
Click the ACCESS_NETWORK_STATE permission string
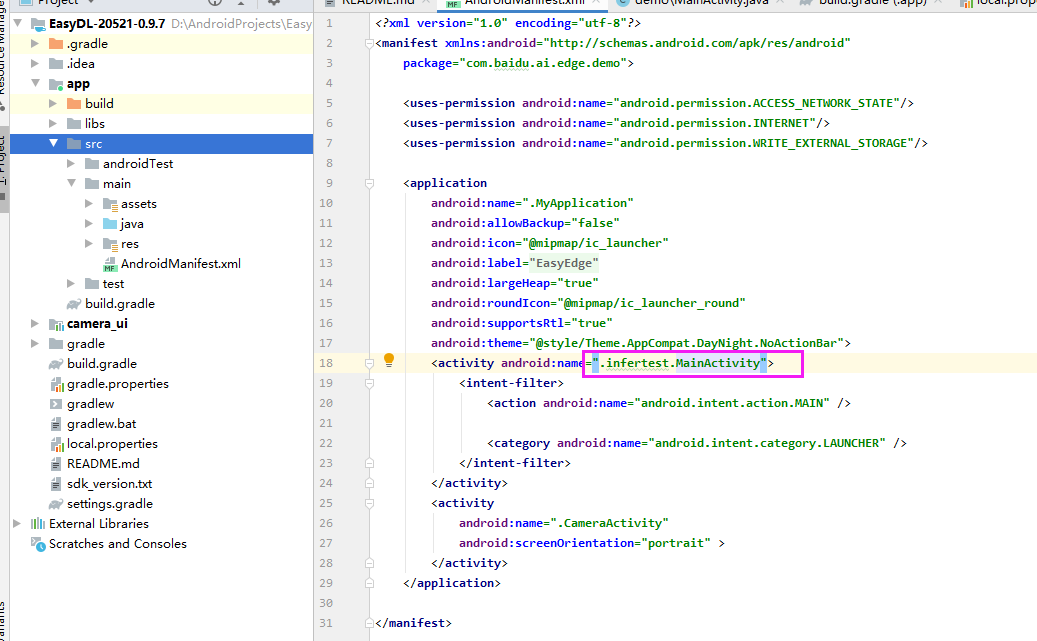pyautogui.click(x=757, y=103)
